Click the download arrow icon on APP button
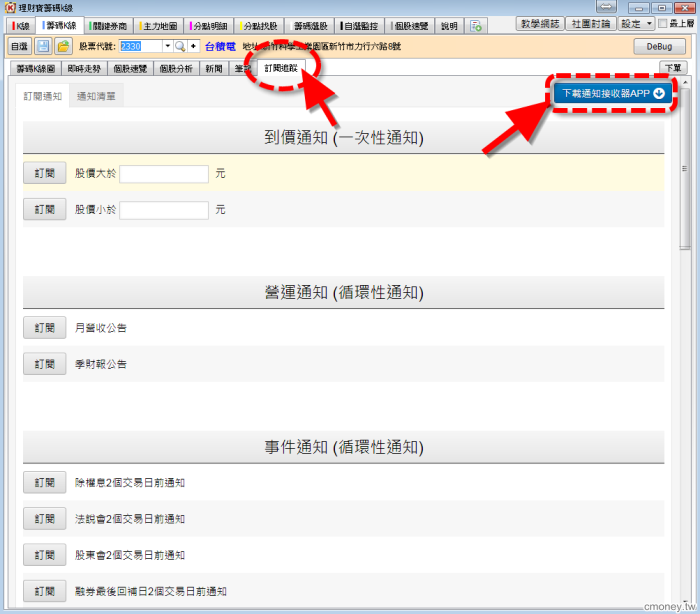 pyautogui.click(x=659, y=93)
